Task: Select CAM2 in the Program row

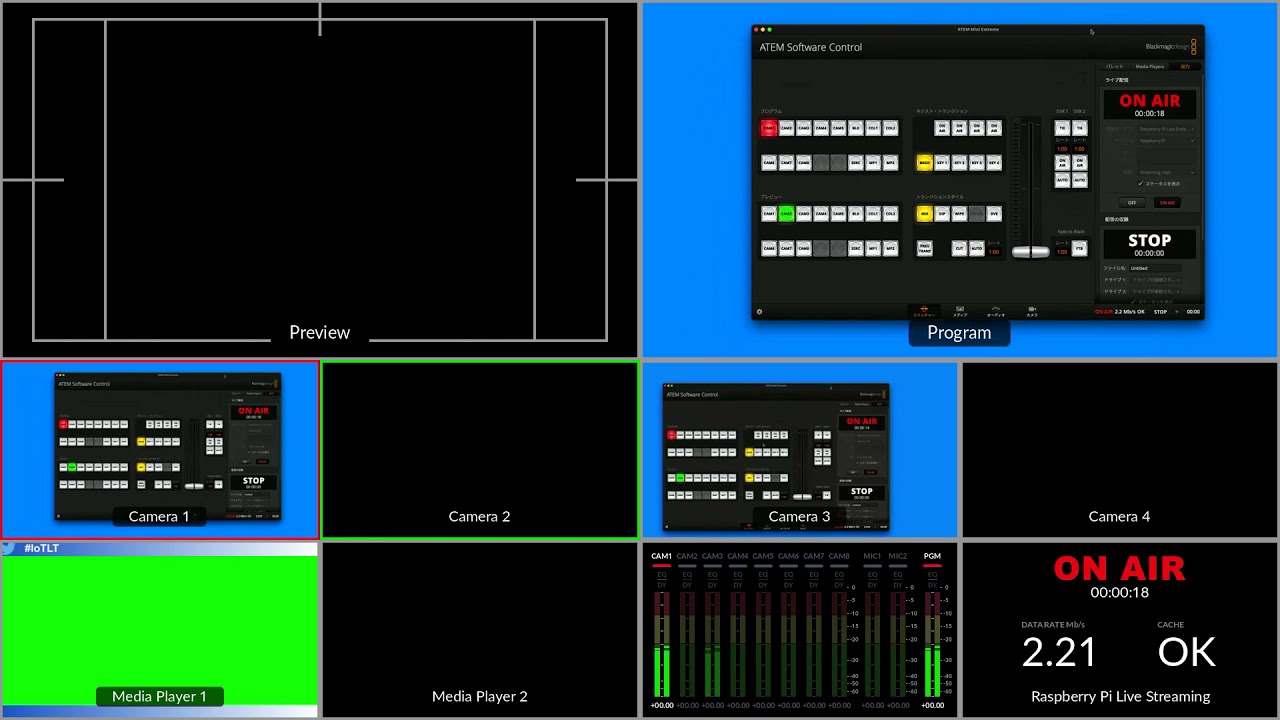Action: (786, 128)
